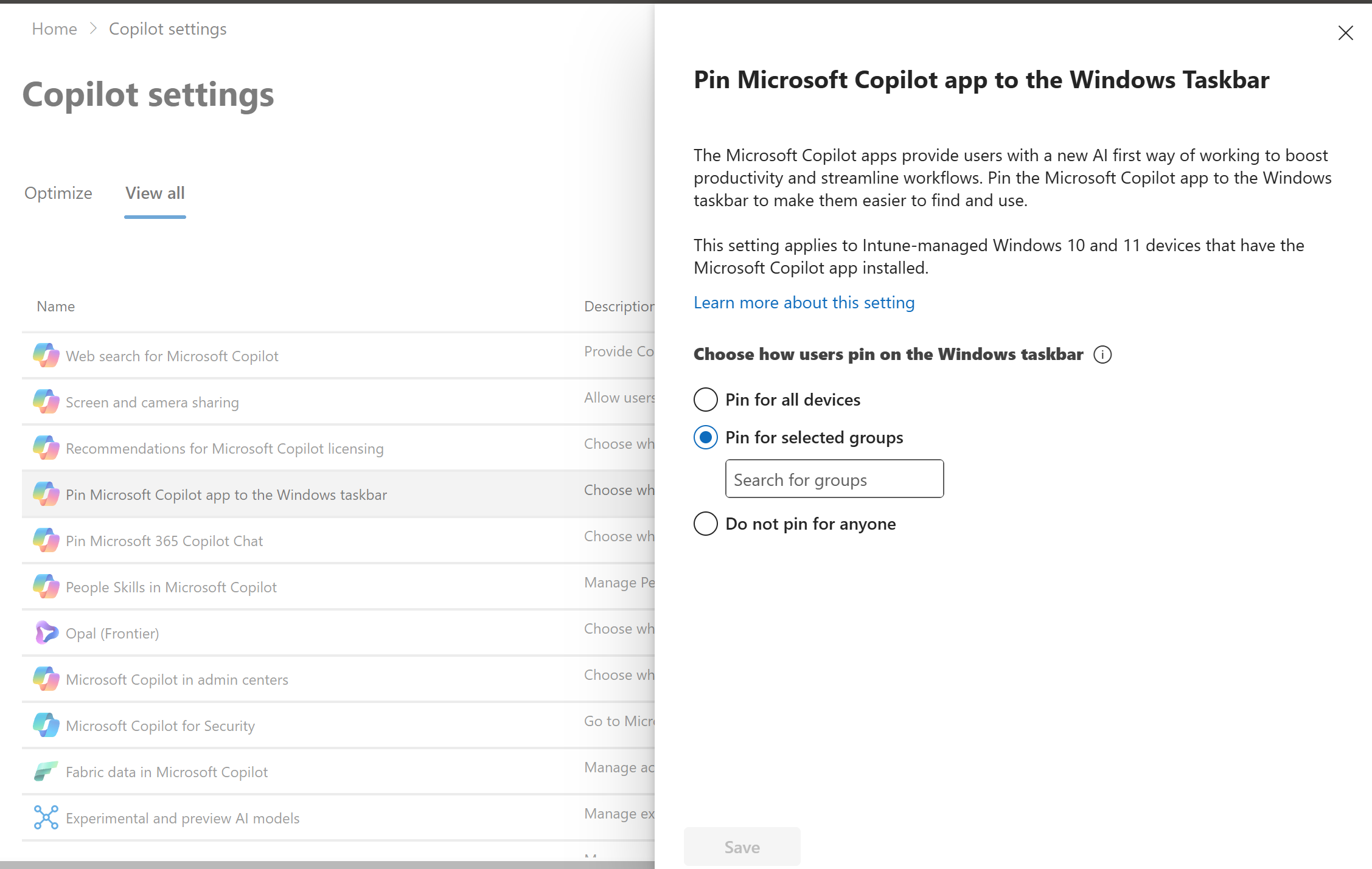The image size is (1372, 869).
Task: Click the Recommendations for Microsoft Copilot licensing icon
Action: pyautogui.click(x=46, y=448)
